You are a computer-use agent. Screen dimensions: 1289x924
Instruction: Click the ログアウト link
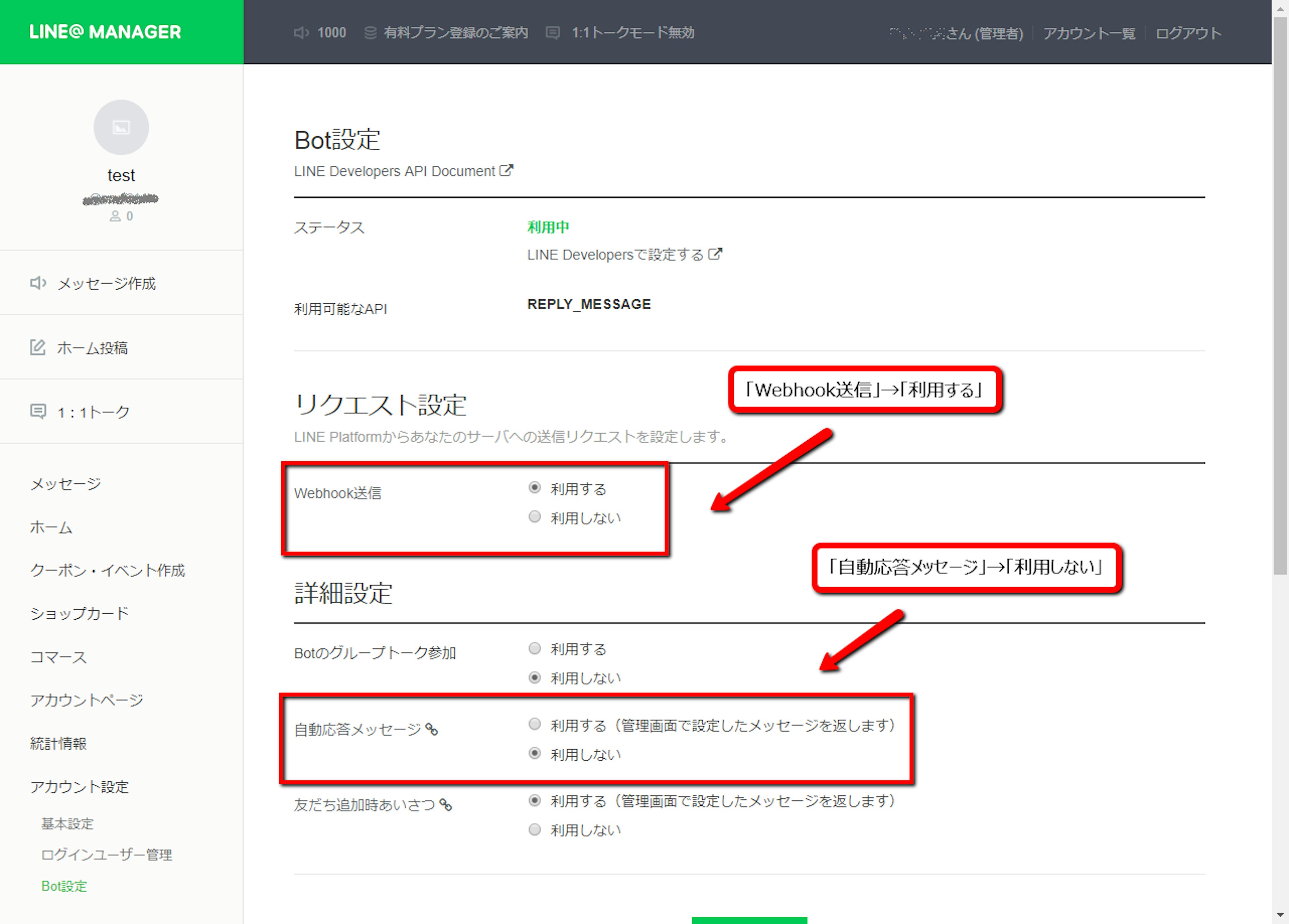(x=1188, y=33)
